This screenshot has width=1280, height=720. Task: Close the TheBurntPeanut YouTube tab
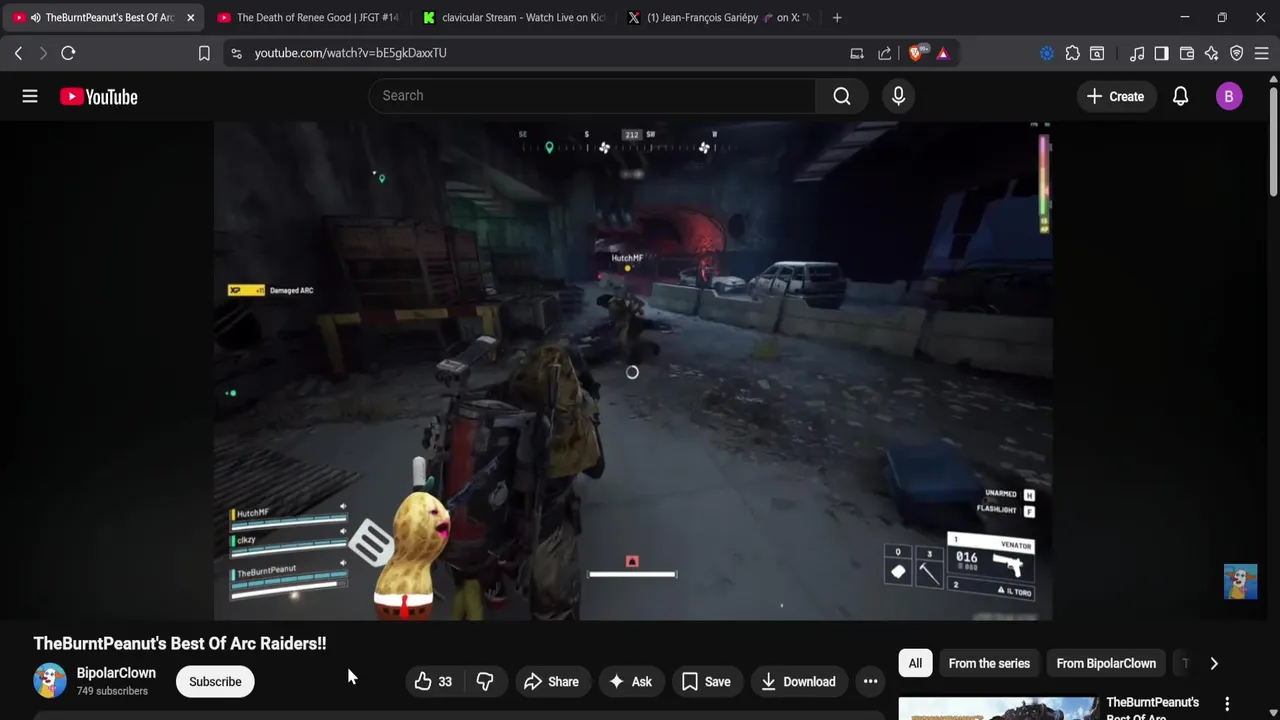point(190,17)
